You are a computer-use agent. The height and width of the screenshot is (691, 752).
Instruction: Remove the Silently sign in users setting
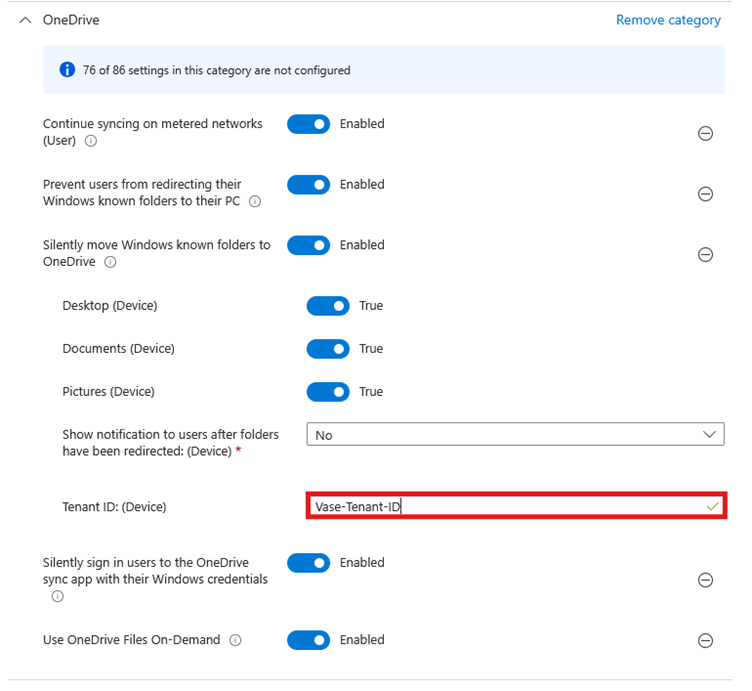click(705, 580)
